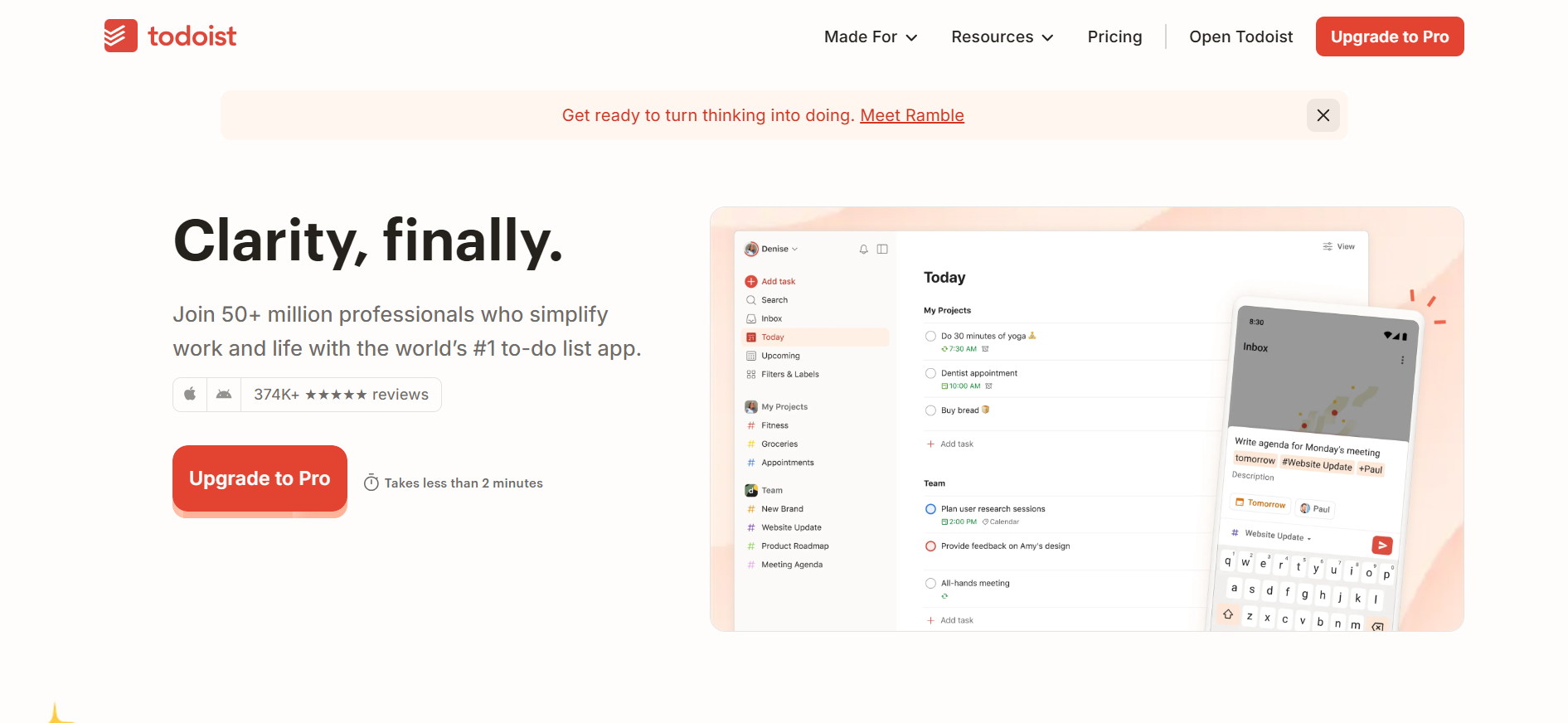
Task: Click the Todoist logo in the header
Action: coord(170,36)
